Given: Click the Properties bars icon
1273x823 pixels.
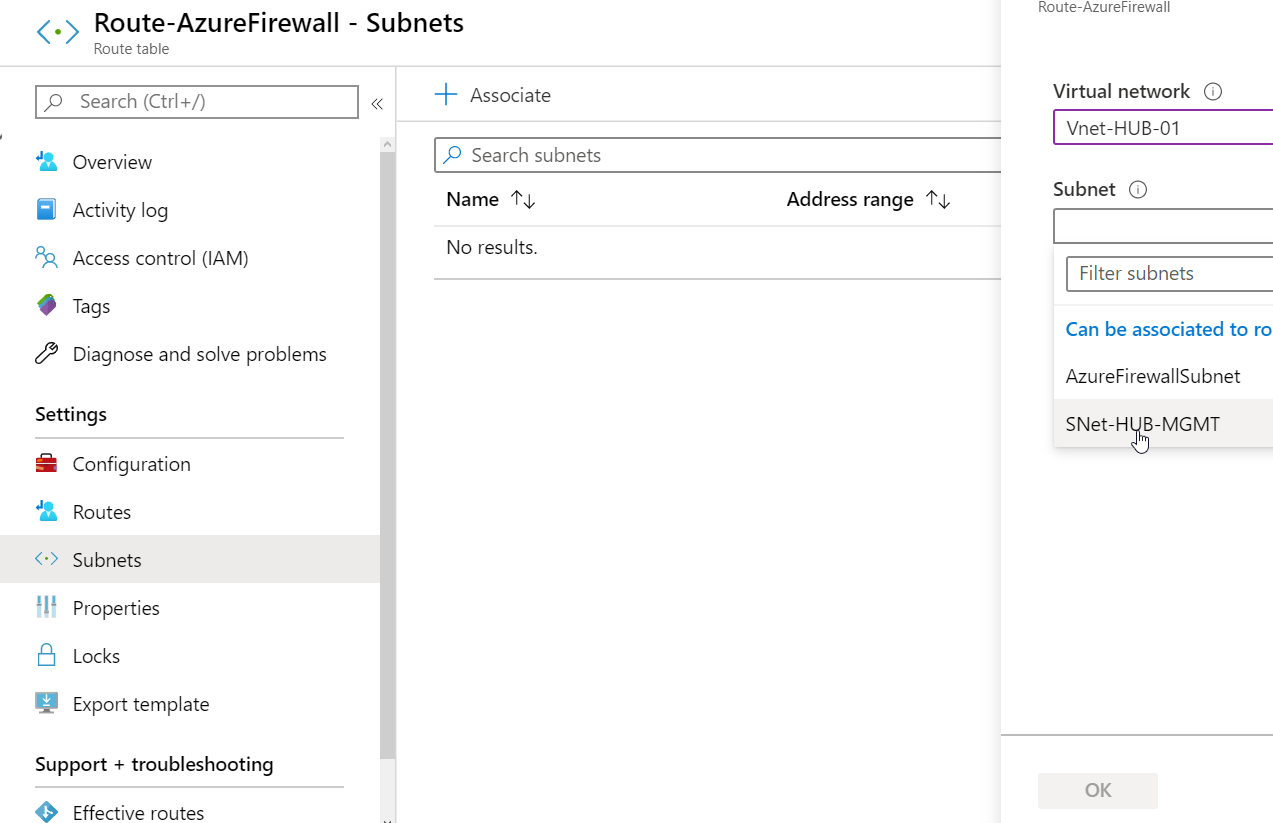Looking at the screenshot, I should coord(46,608).
